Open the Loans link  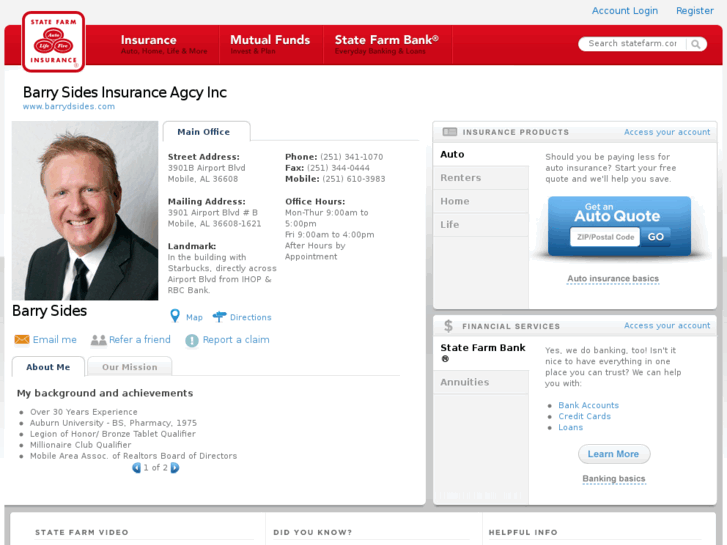click(x=570, y=428)
